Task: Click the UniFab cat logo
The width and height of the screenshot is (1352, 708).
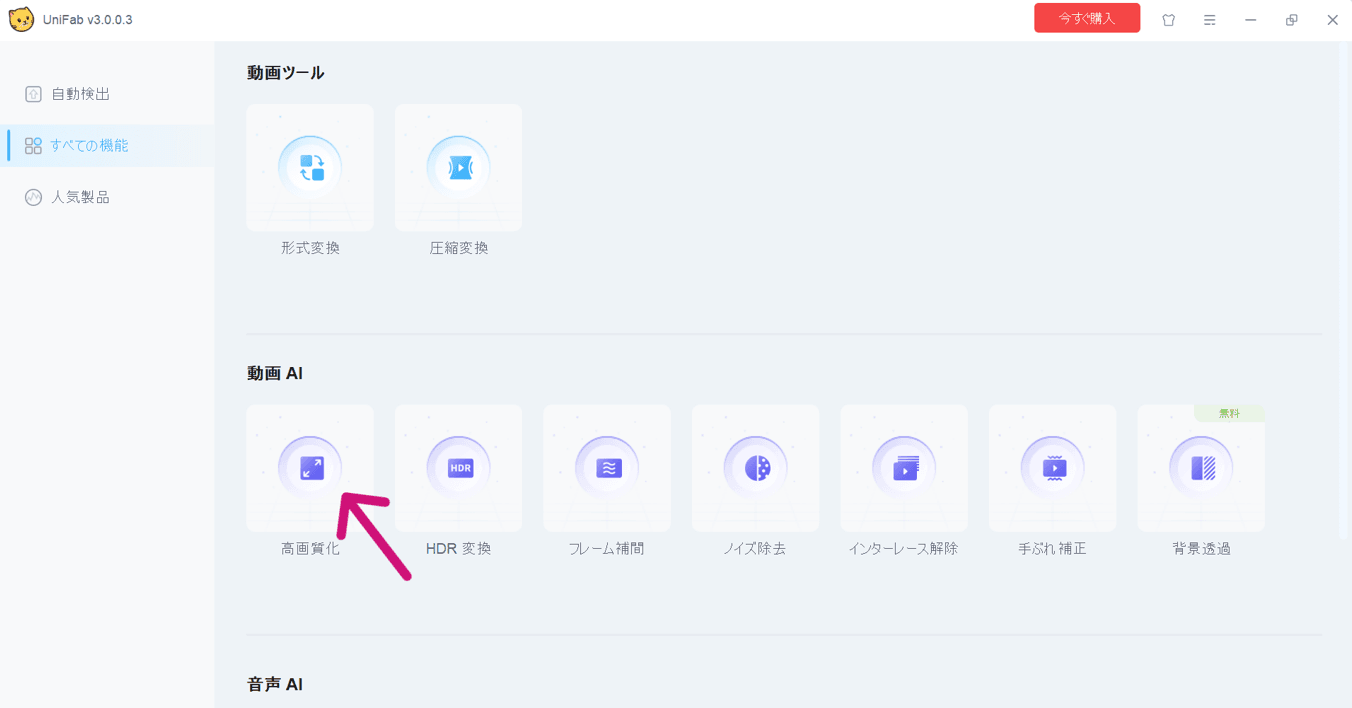Action: [20, 20]
